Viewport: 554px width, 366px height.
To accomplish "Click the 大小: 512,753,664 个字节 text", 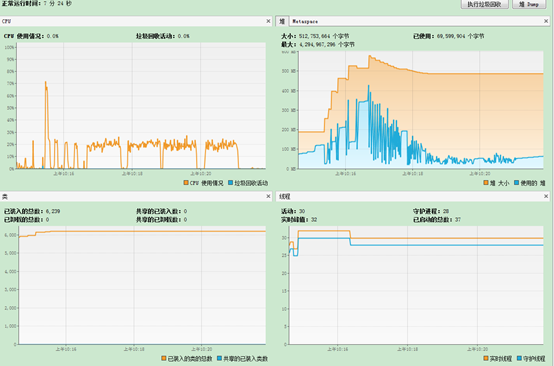I will (x=315, y=36).
